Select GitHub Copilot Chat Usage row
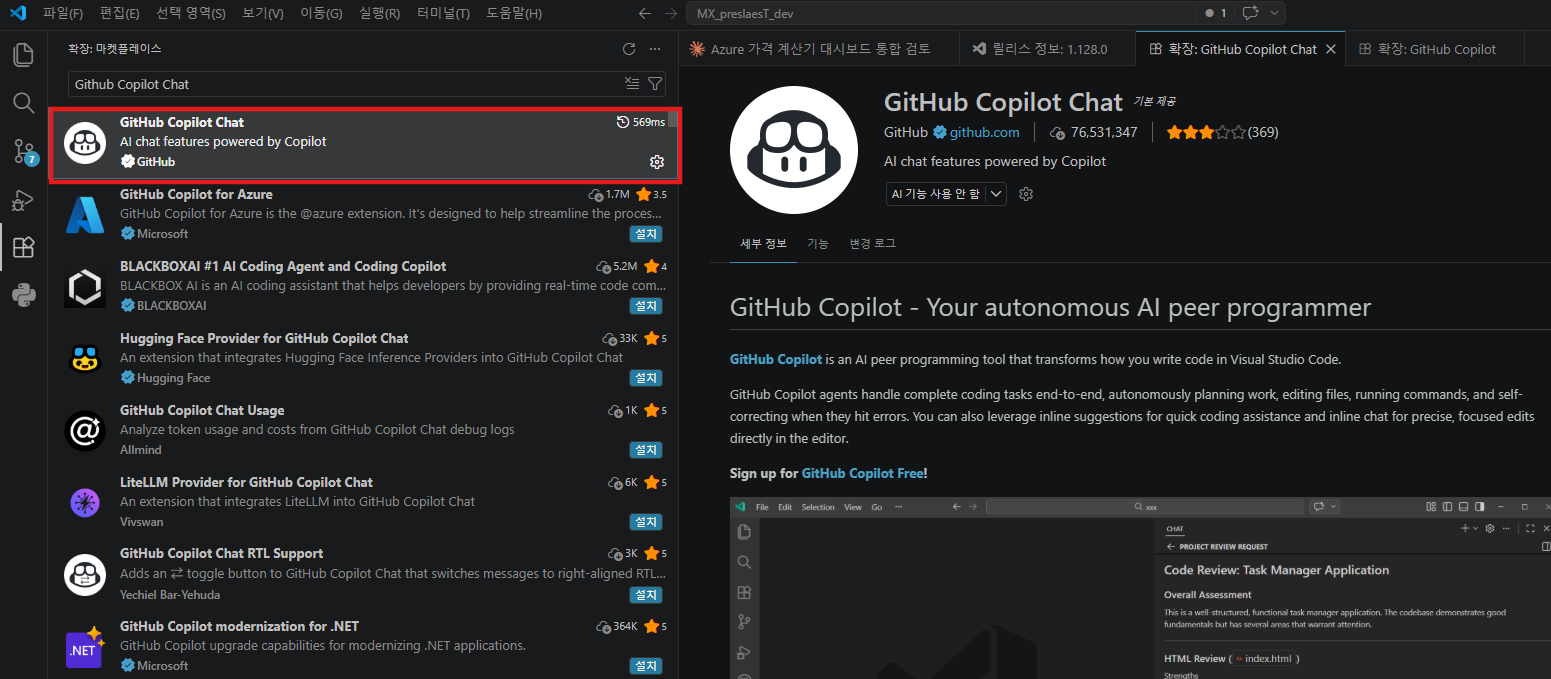The width and height of the screenshot is (1551, 679). 364,430
